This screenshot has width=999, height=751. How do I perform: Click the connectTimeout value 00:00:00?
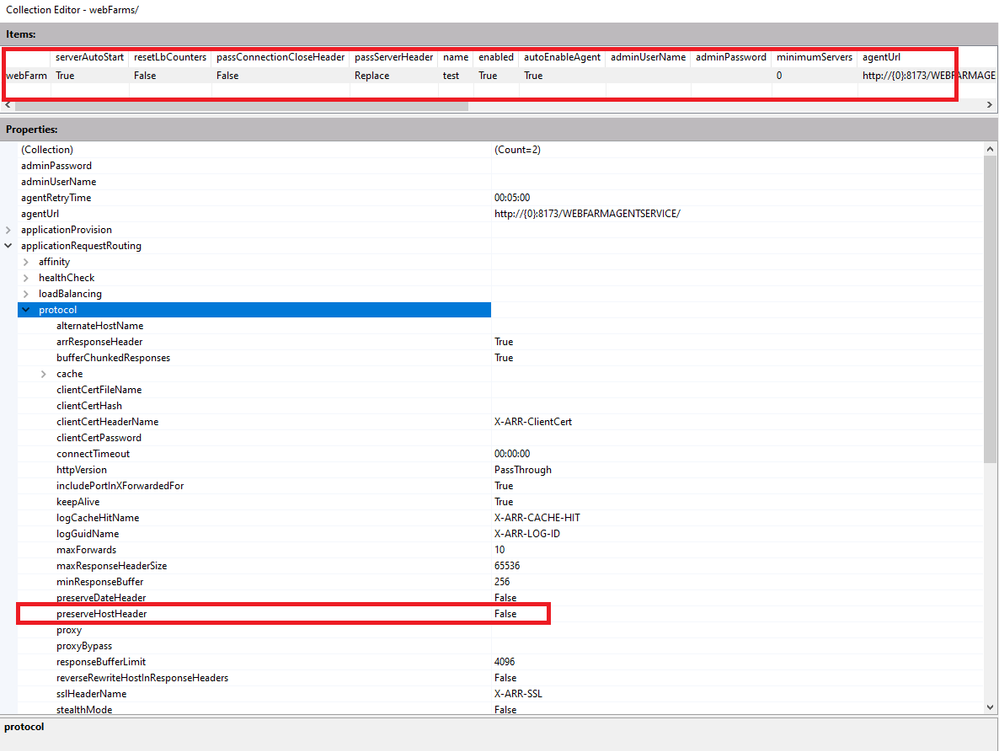512,454
